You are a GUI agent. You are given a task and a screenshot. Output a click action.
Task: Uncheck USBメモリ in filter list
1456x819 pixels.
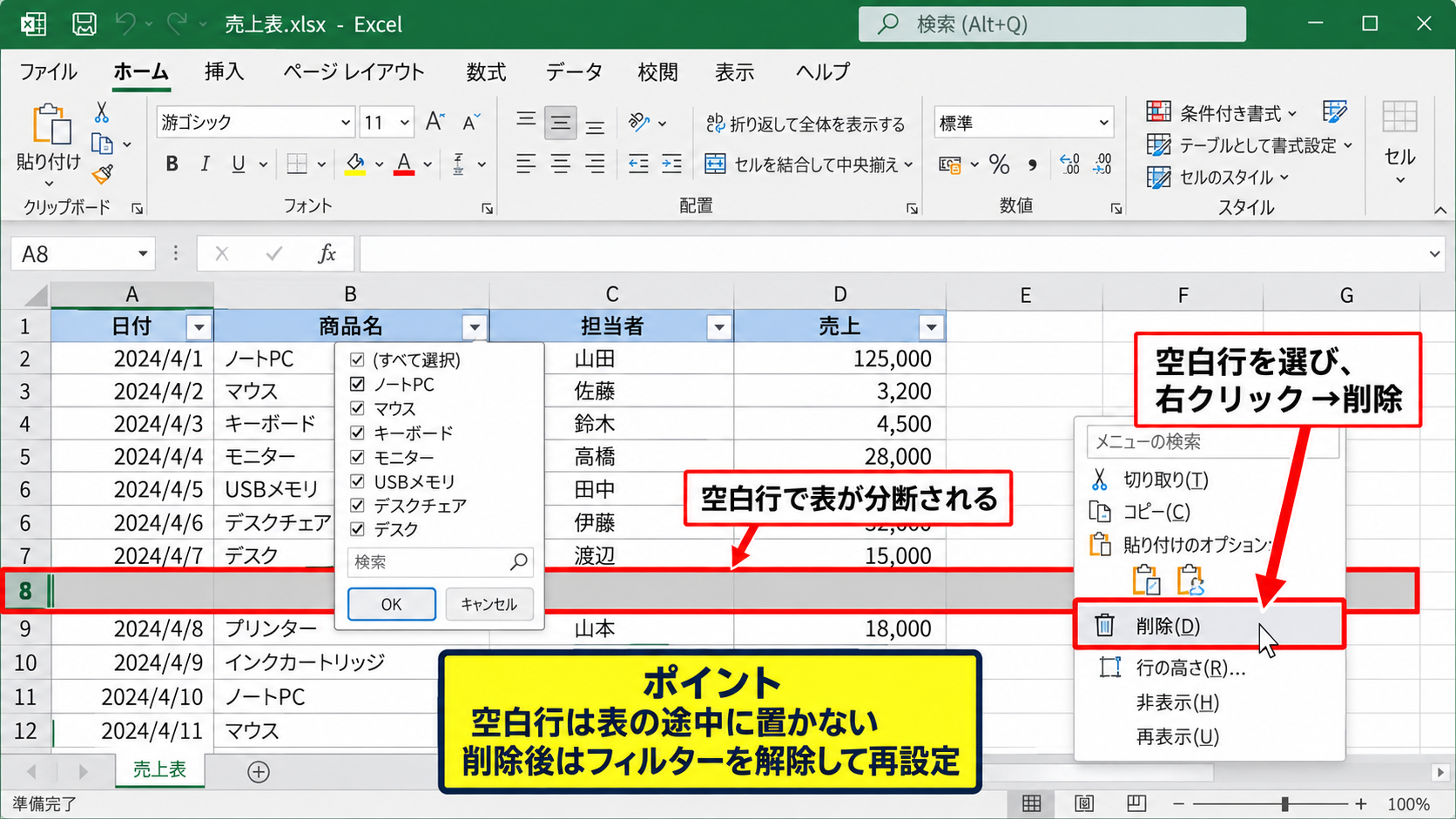pos(357,481)
